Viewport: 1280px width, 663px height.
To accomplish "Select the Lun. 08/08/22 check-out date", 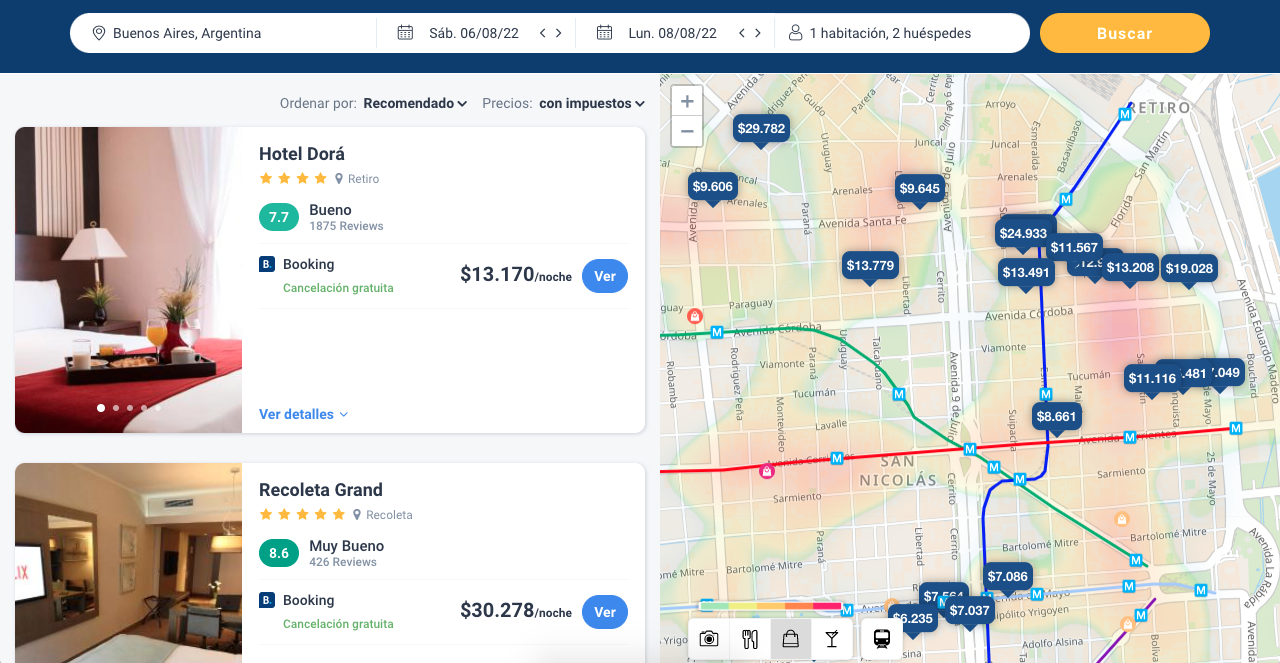I will 673,33.
